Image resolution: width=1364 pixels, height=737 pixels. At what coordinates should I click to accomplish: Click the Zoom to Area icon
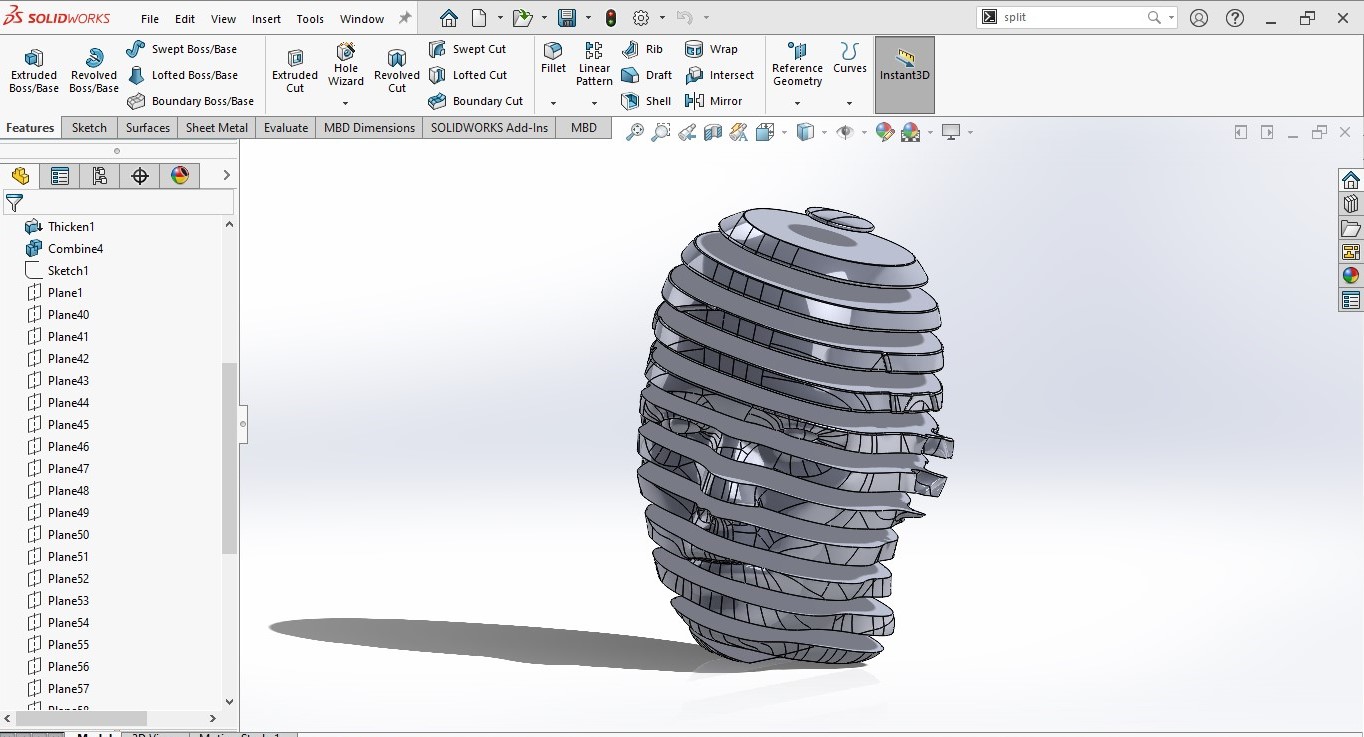[x=660, y=132]
